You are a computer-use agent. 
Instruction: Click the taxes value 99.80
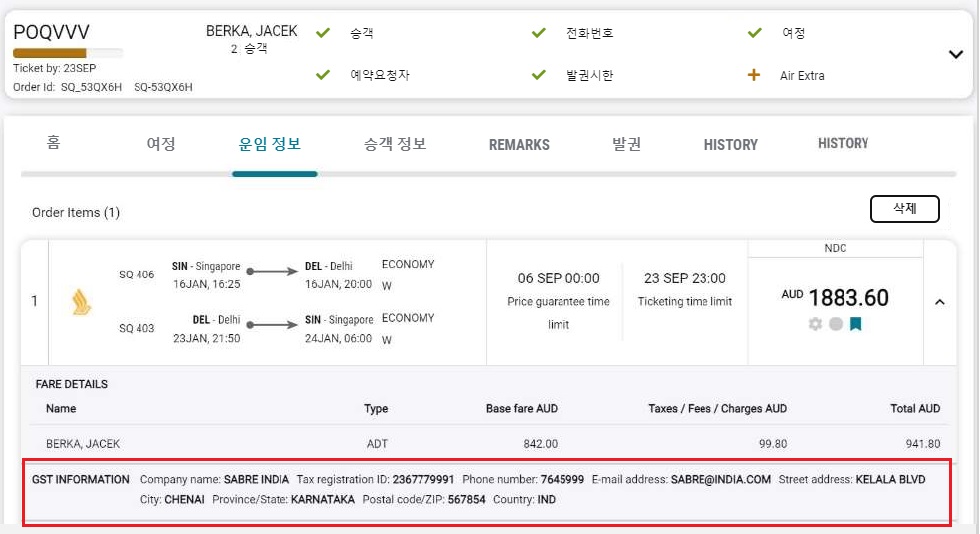(x=772, y=444)
